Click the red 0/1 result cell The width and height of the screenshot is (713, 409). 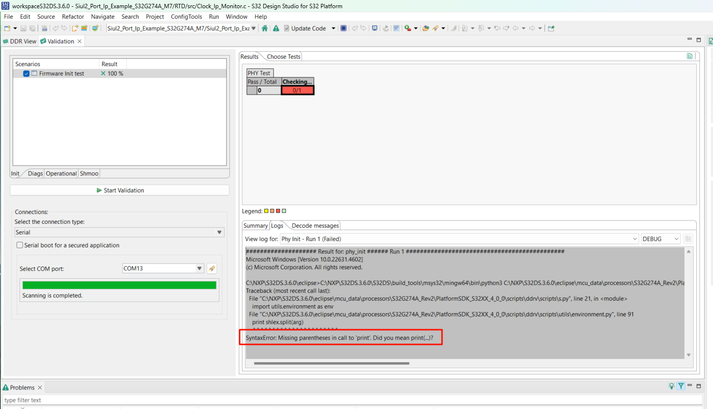(297, 90)
